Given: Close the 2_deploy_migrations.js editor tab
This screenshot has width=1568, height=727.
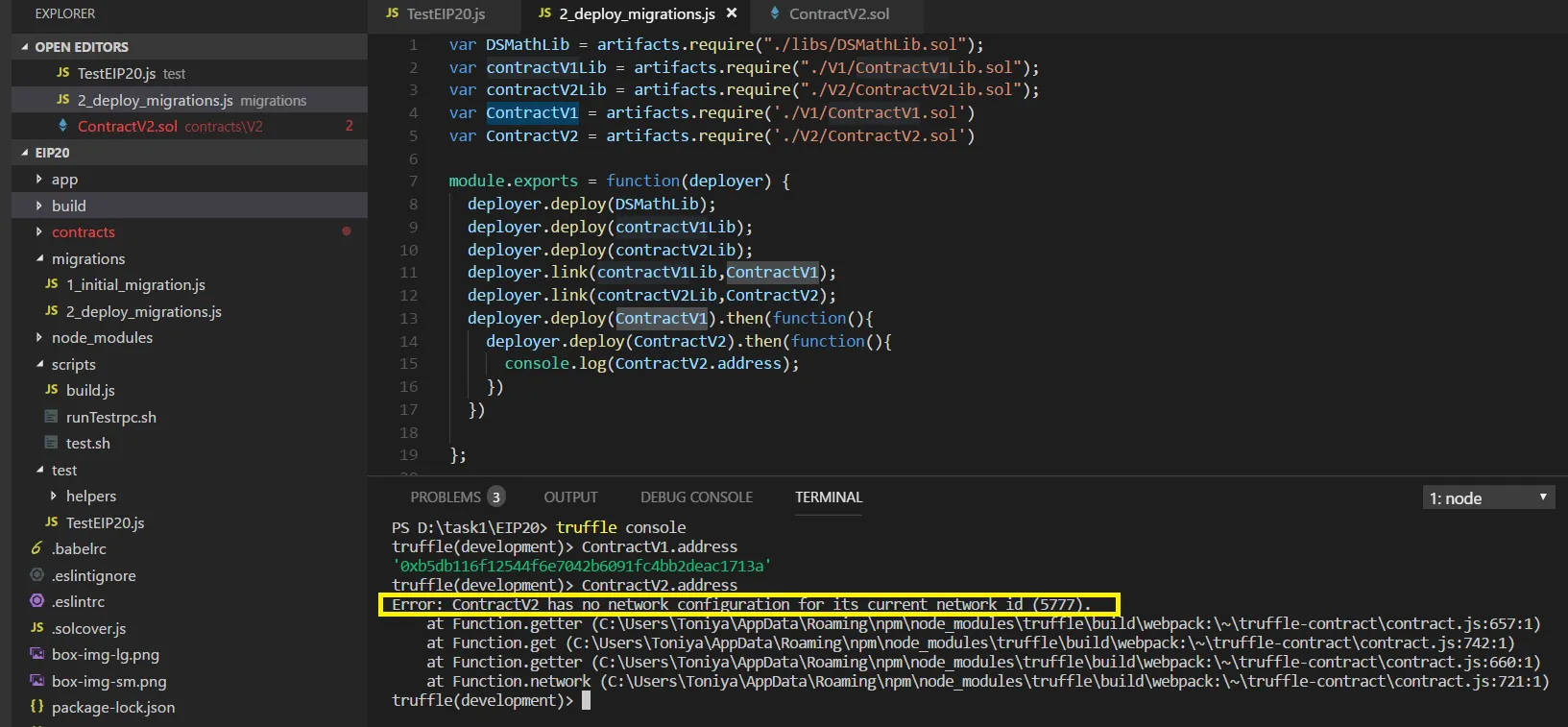Looking at the screenshot, I should [732, 13].
